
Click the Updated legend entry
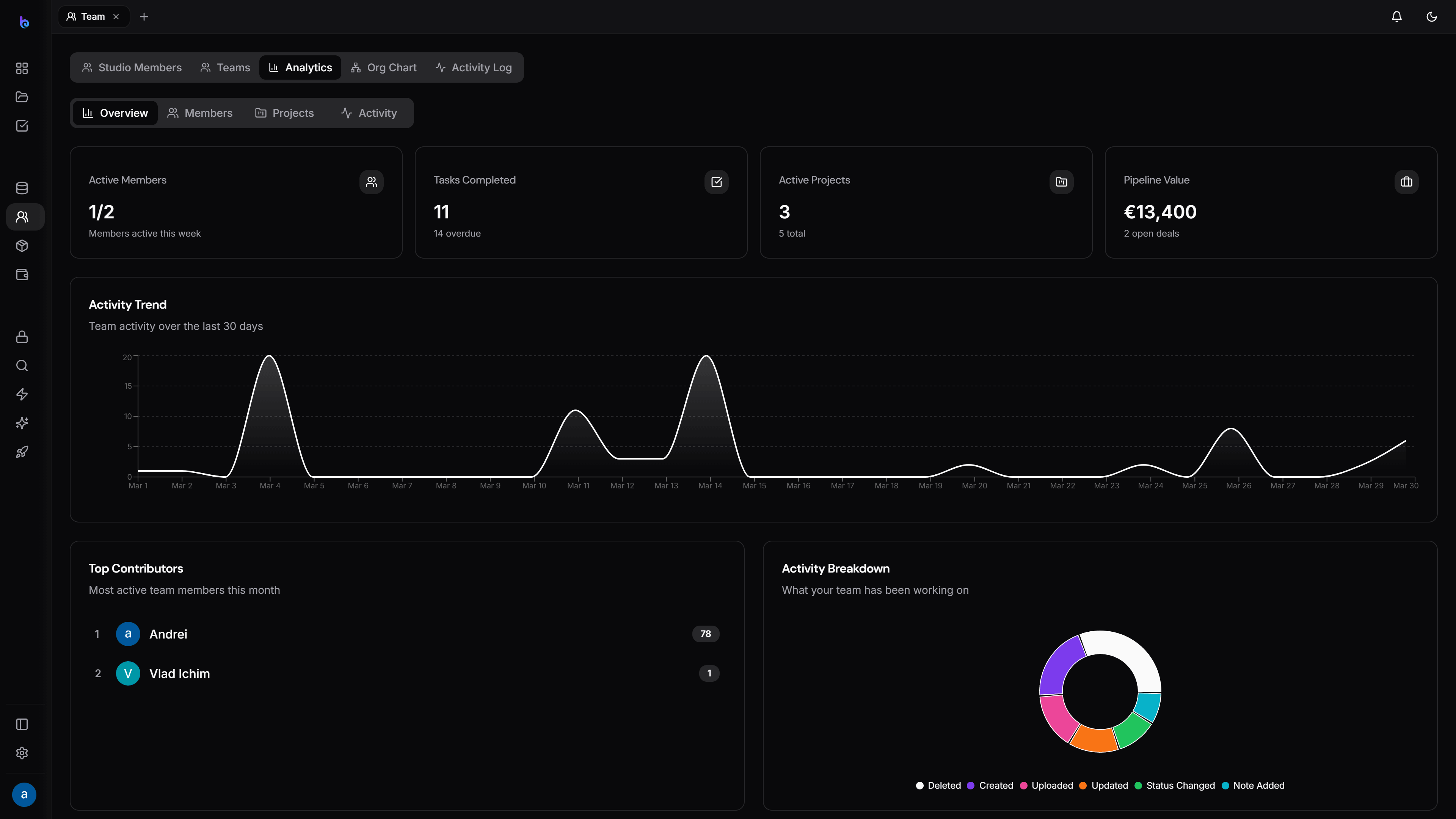(x=1103, y=786)
